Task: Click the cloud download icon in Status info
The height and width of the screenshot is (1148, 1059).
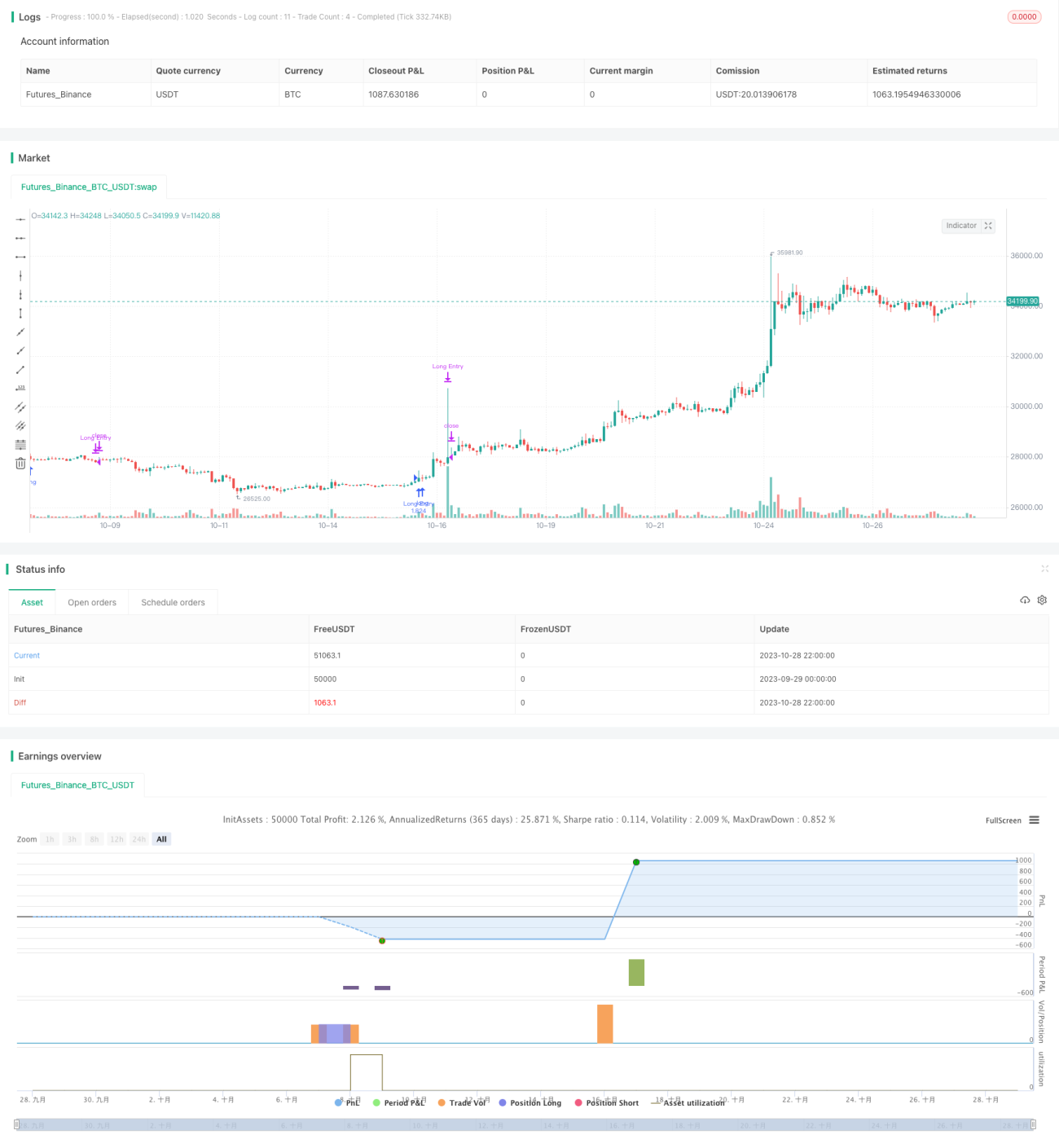Action: 1025,600
